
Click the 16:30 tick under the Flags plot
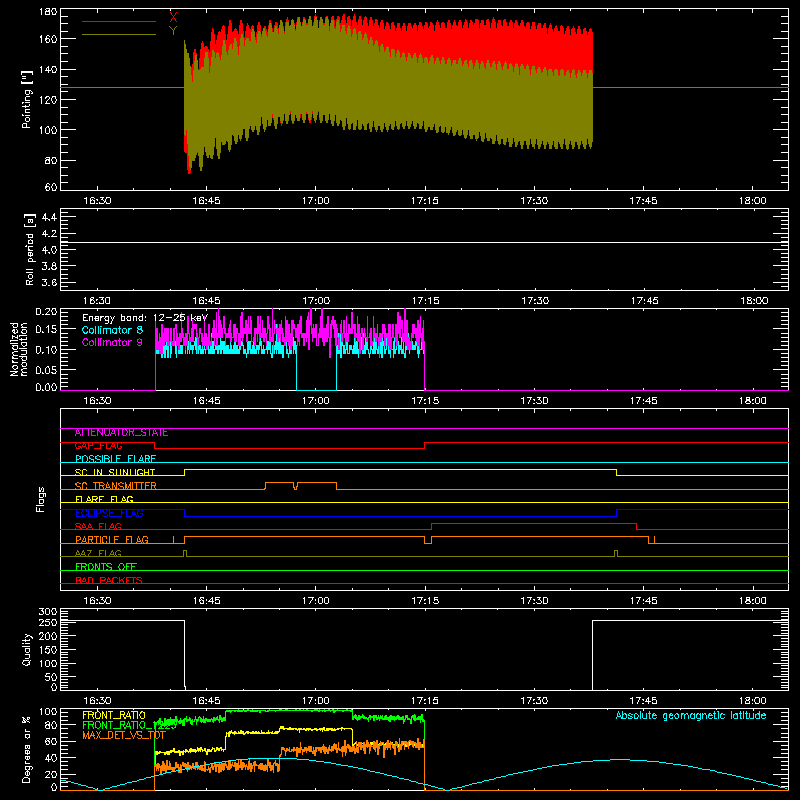[x=97, y=601]
